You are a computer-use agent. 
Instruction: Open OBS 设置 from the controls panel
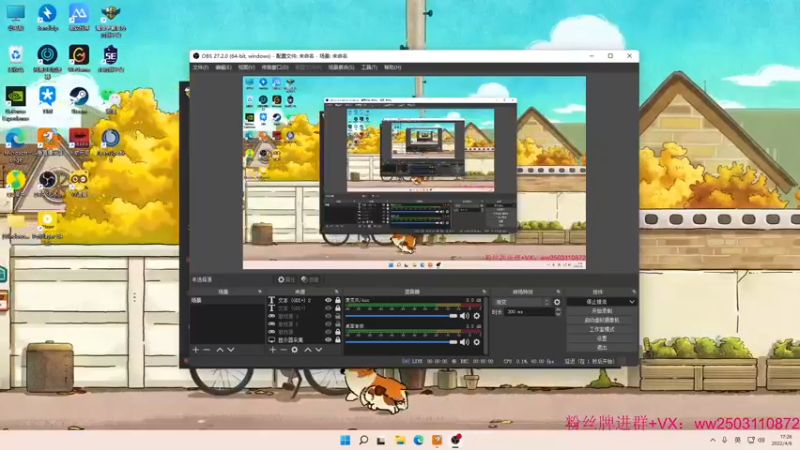point(602,338)
